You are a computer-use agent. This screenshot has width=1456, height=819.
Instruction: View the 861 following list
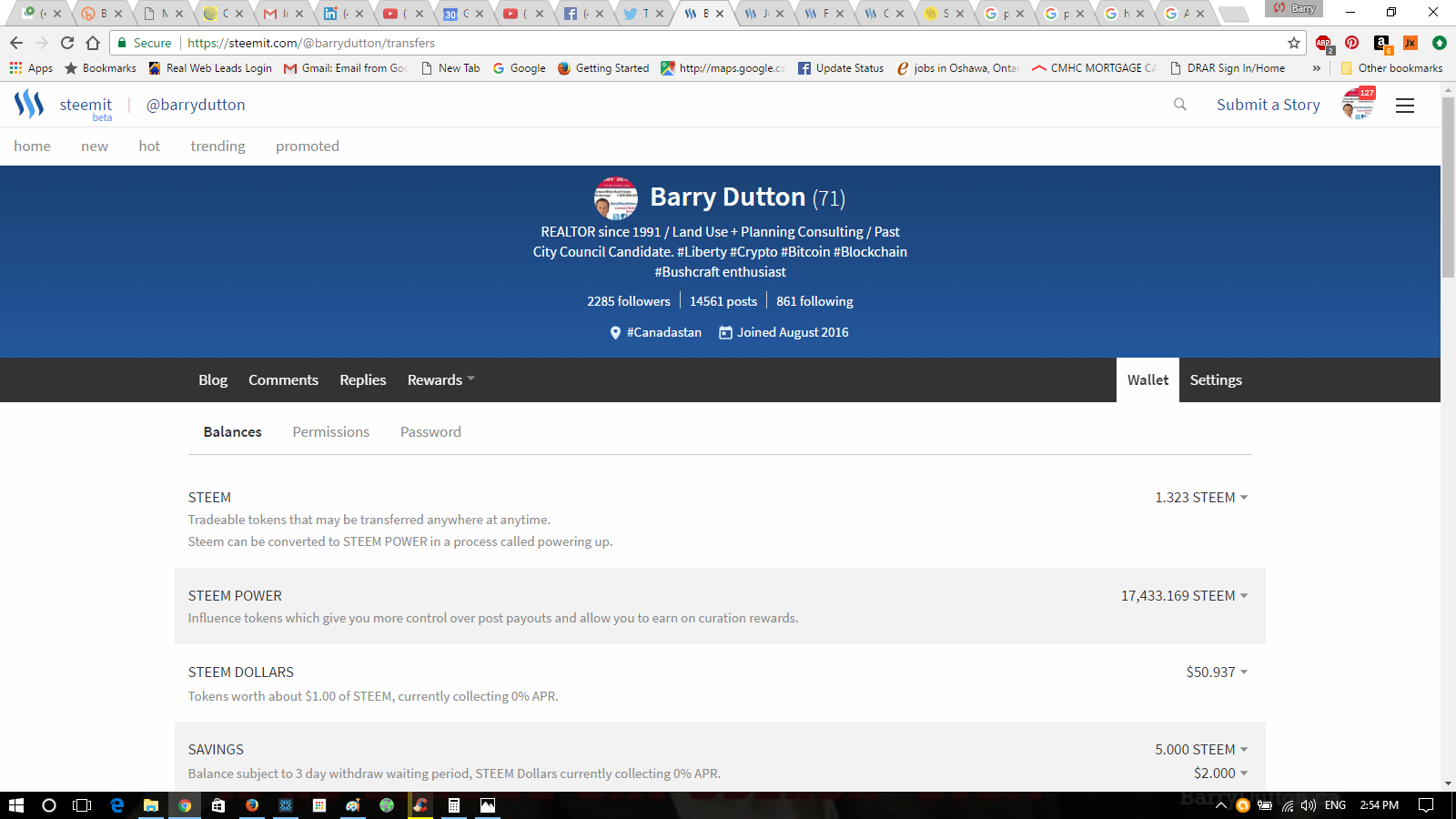814,301
